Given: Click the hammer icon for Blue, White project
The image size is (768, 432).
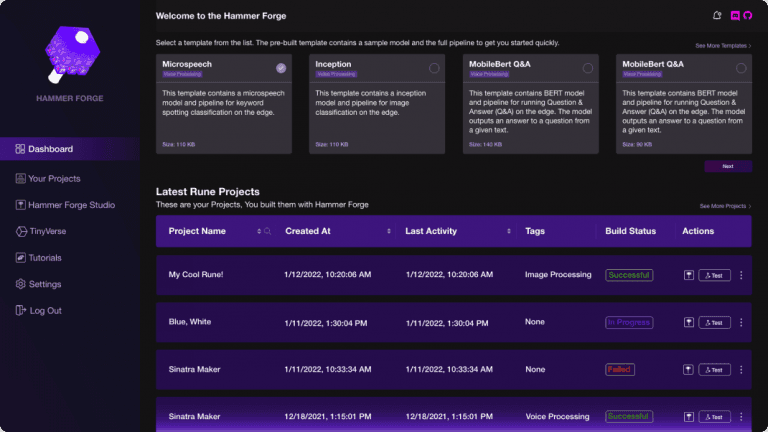Looking at the screenshot, I should click(x=689, y=323).
